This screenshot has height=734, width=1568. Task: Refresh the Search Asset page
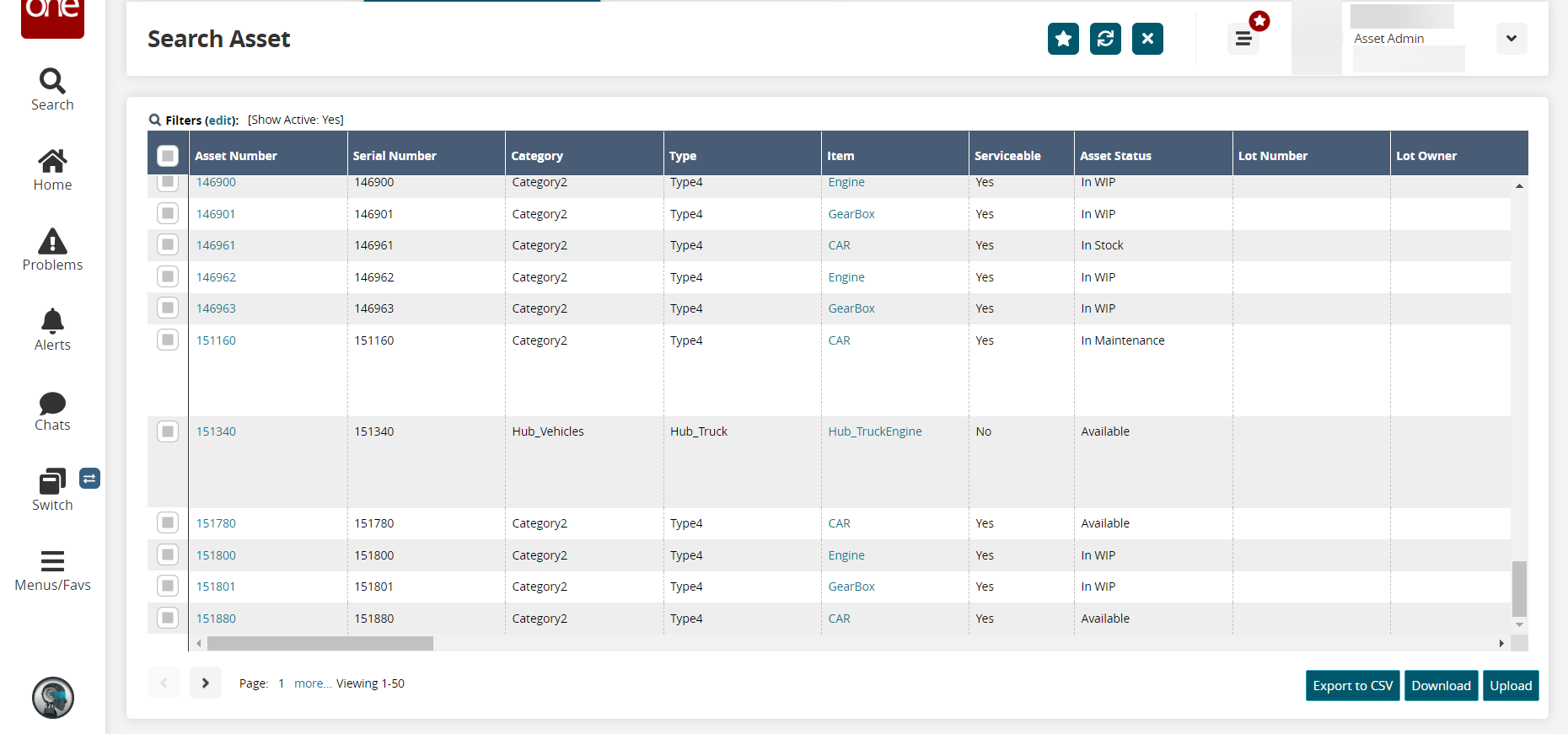1105,39
